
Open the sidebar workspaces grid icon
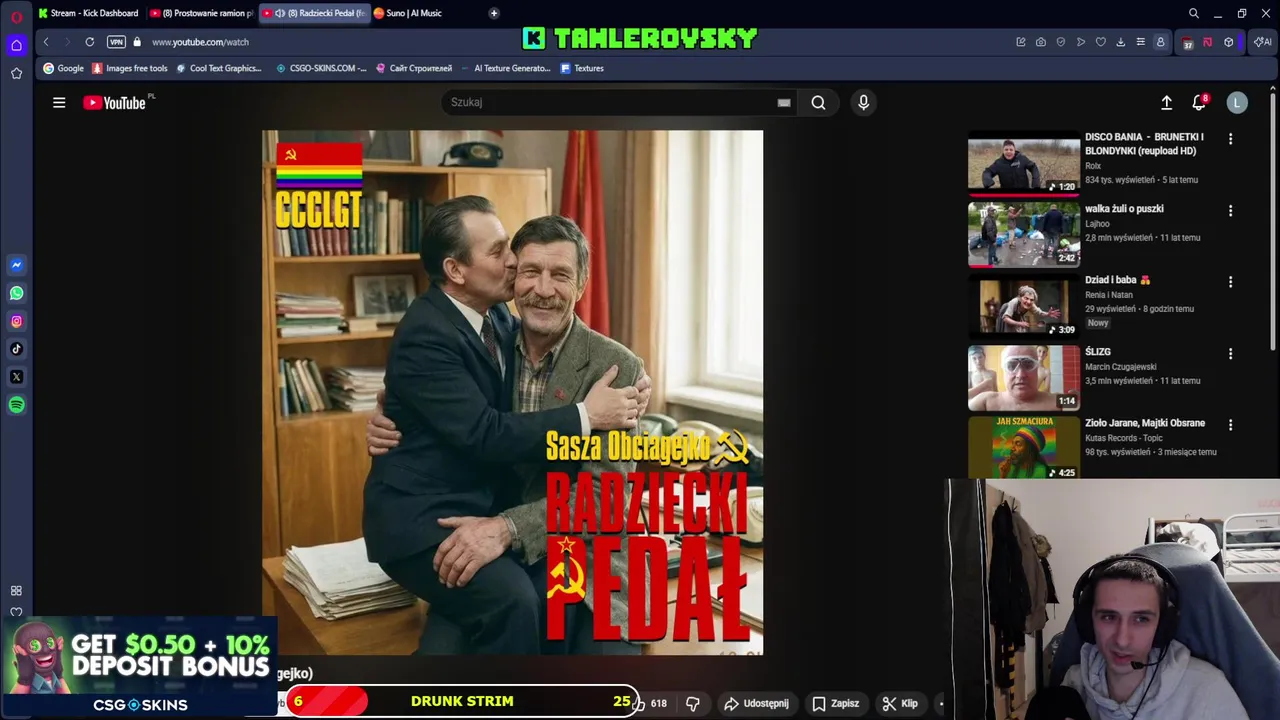(16, 591)
